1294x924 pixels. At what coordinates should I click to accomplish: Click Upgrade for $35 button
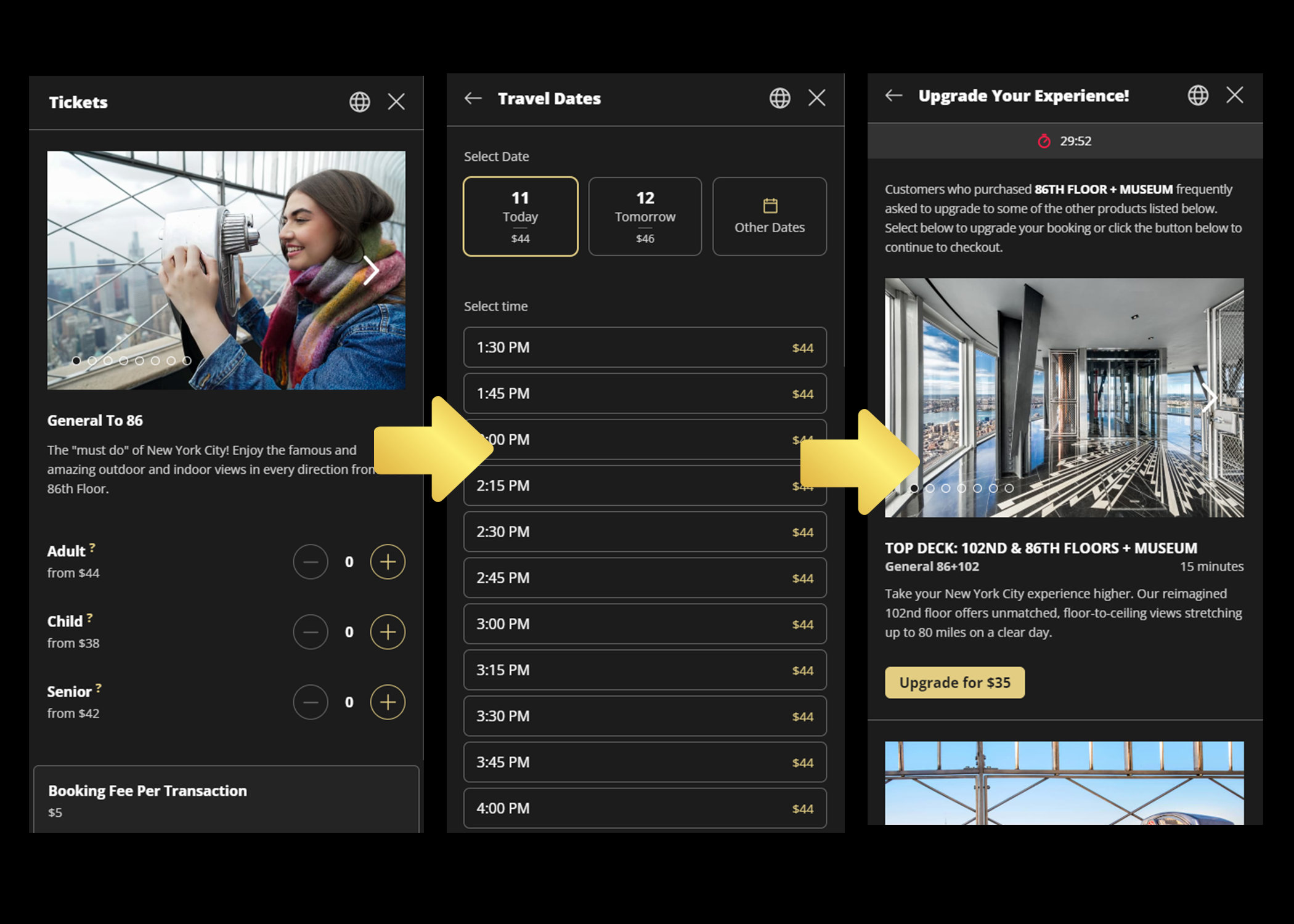click(955, 682)
